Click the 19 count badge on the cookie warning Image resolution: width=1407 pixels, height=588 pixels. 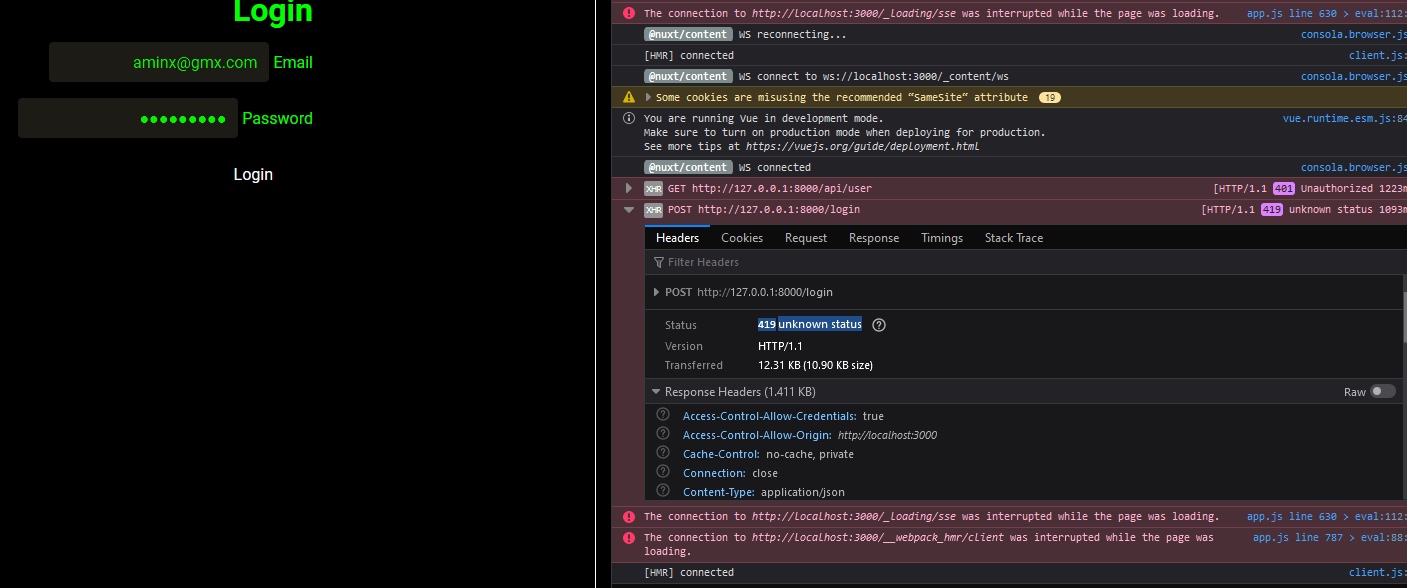[x=1049, y=97]
